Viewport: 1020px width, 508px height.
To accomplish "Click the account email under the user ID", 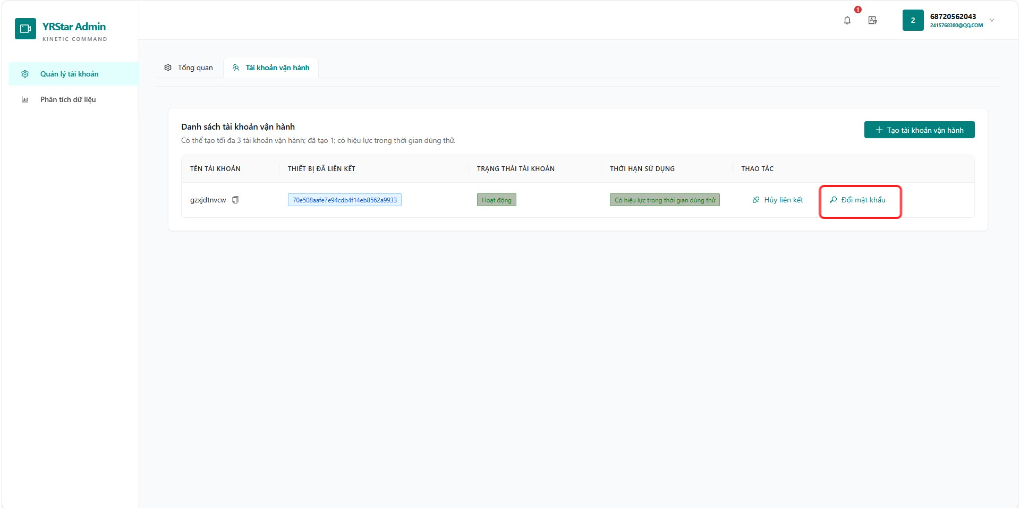I will [956, 26].
